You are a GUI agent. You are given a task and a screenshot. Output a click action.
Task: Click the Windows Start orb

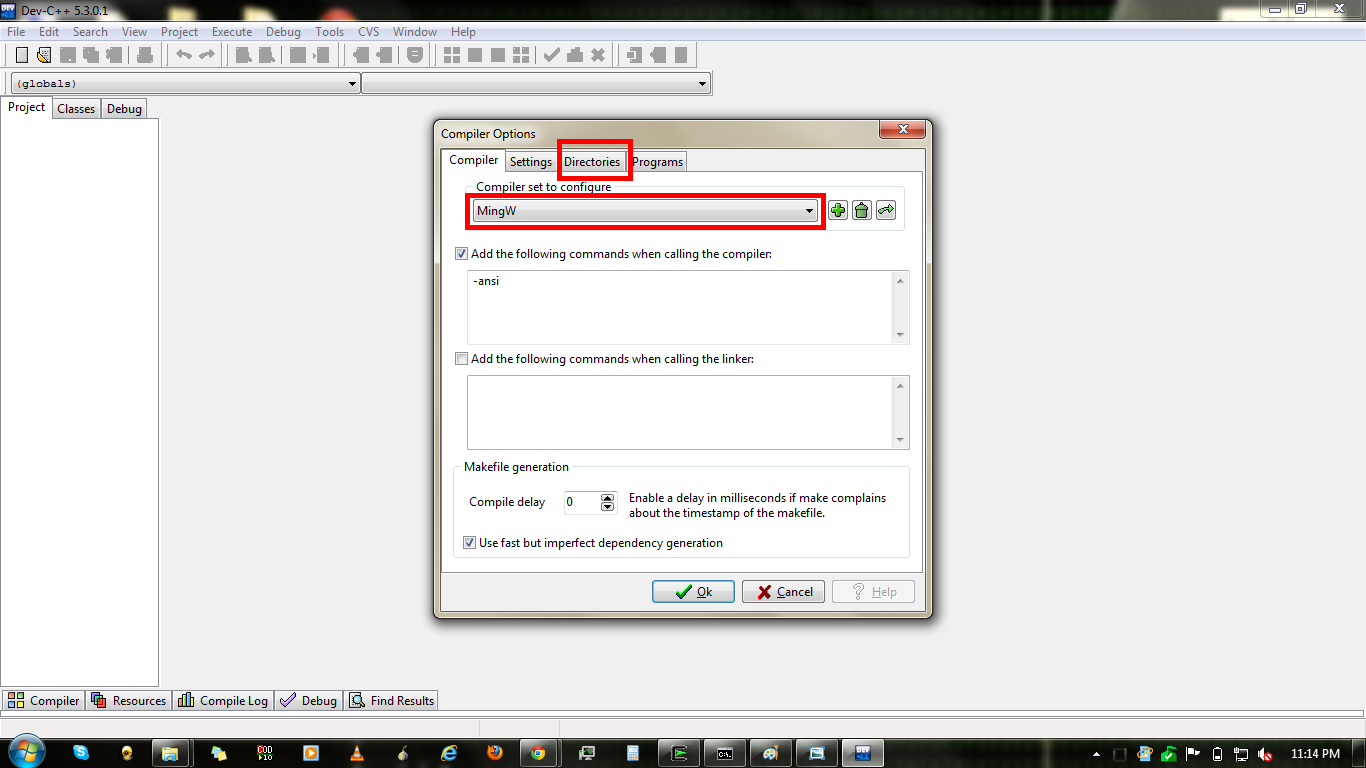point(25,752)
